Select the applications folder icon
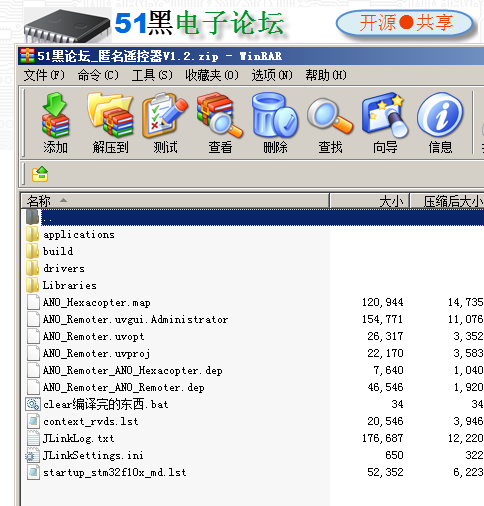This screenshot has width=484, height=506. click(x=33, y=234)
